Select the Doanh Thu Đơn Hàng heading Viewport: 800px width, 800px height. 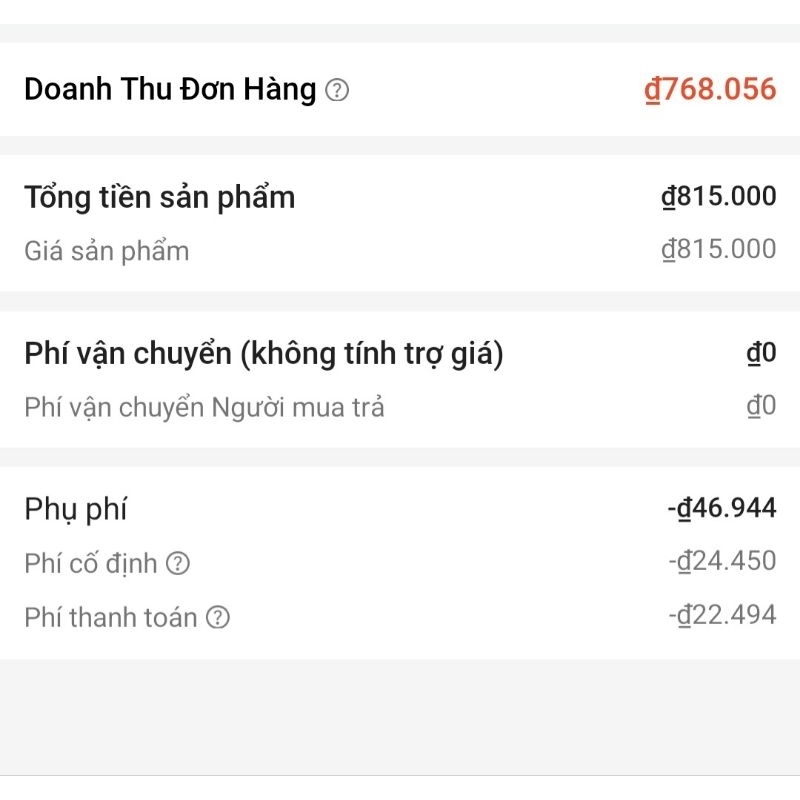point(170,89)
